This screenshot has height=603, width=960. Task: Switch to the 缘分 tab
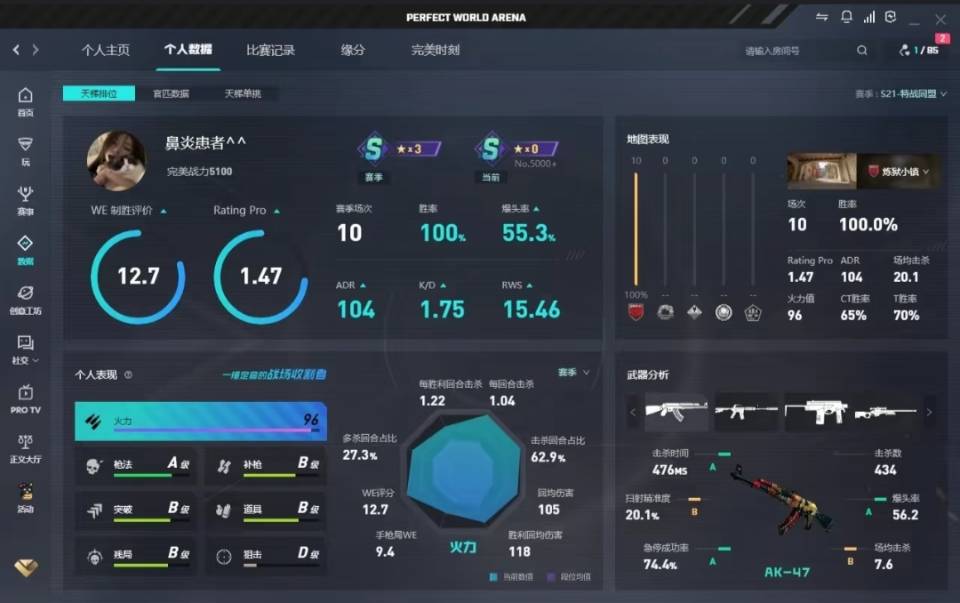point(353,50)
